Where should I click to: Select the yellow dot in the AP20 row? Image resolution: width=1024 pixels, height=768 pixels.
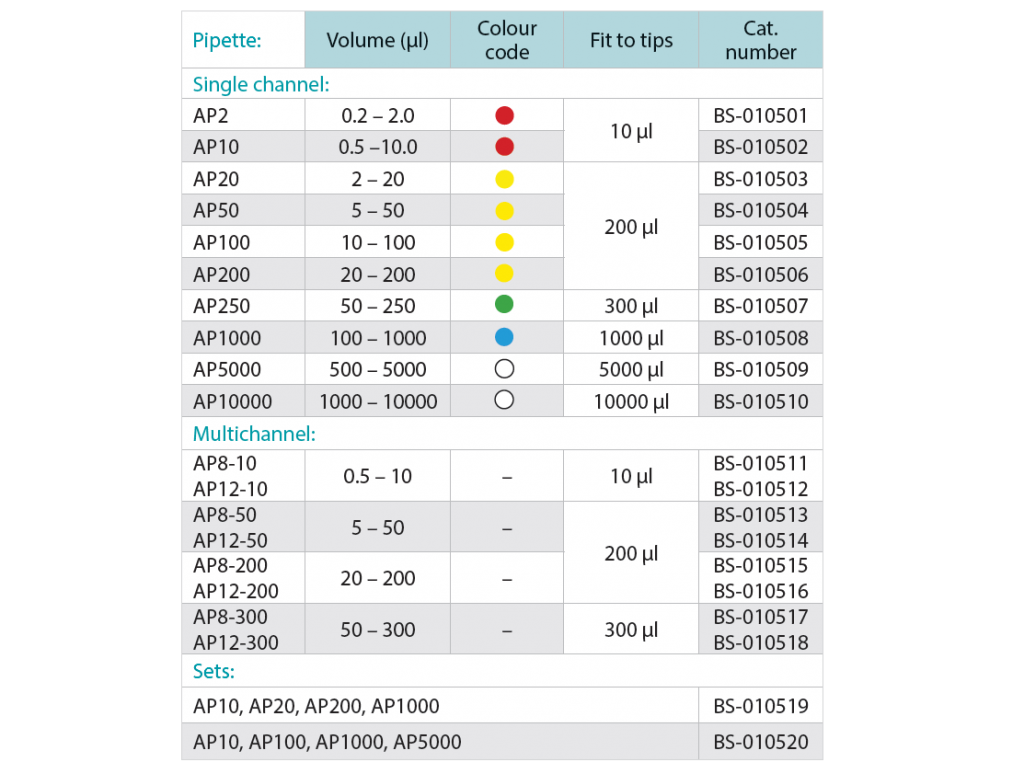(x=504, y=179)
